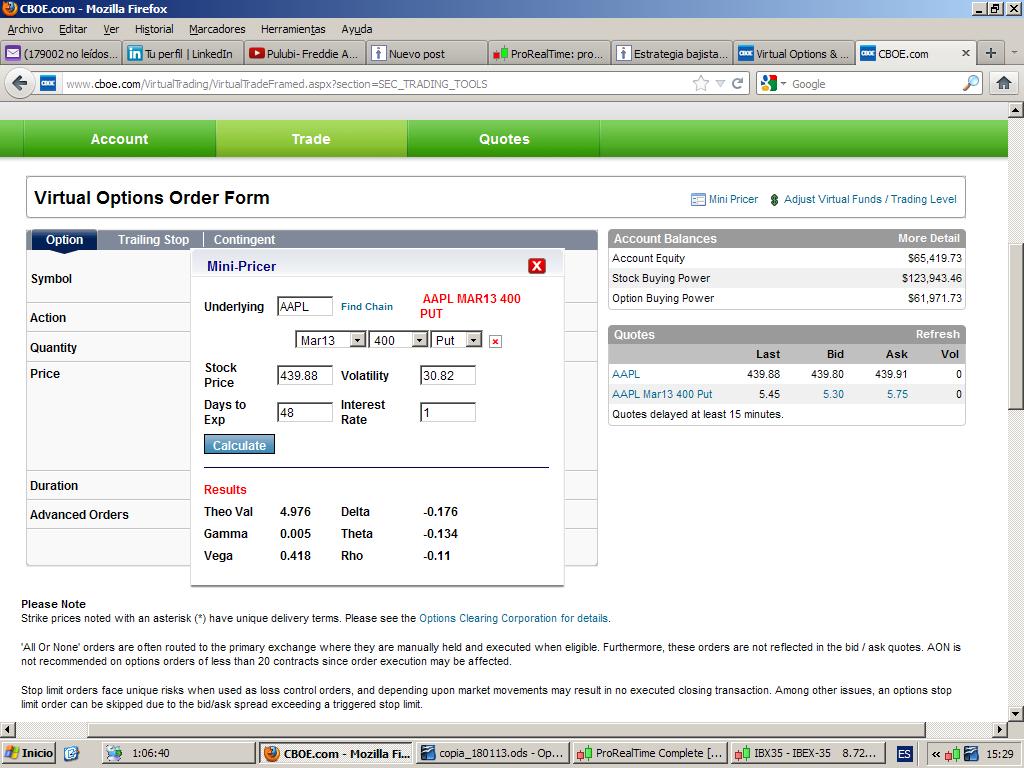Viewport: 1024px width, 768px height.
Task: Switch to Contingent tab
Action: click(x=244, y=240)
